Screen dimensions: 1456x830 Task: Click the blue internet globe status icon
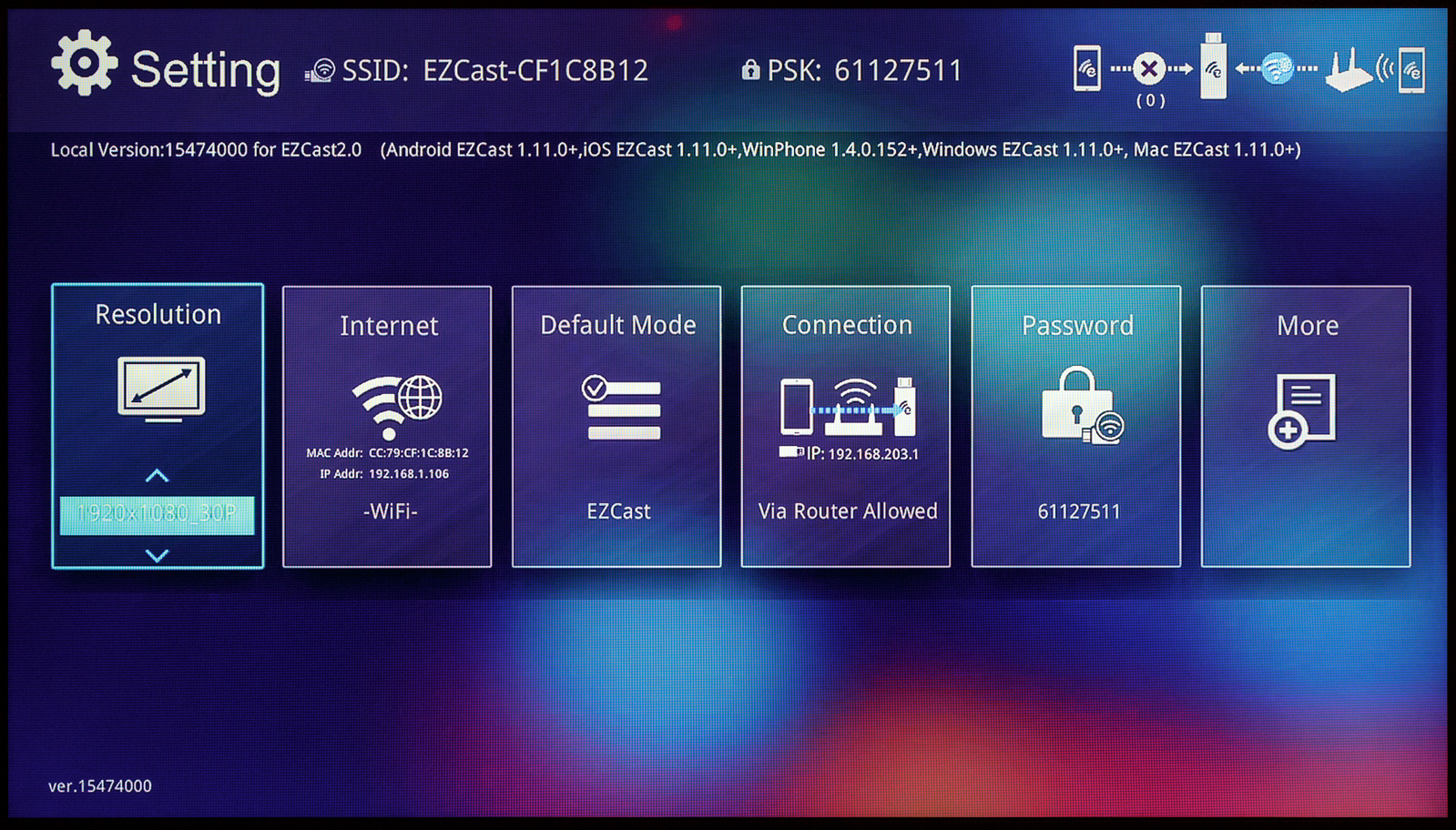(1277, 68)
